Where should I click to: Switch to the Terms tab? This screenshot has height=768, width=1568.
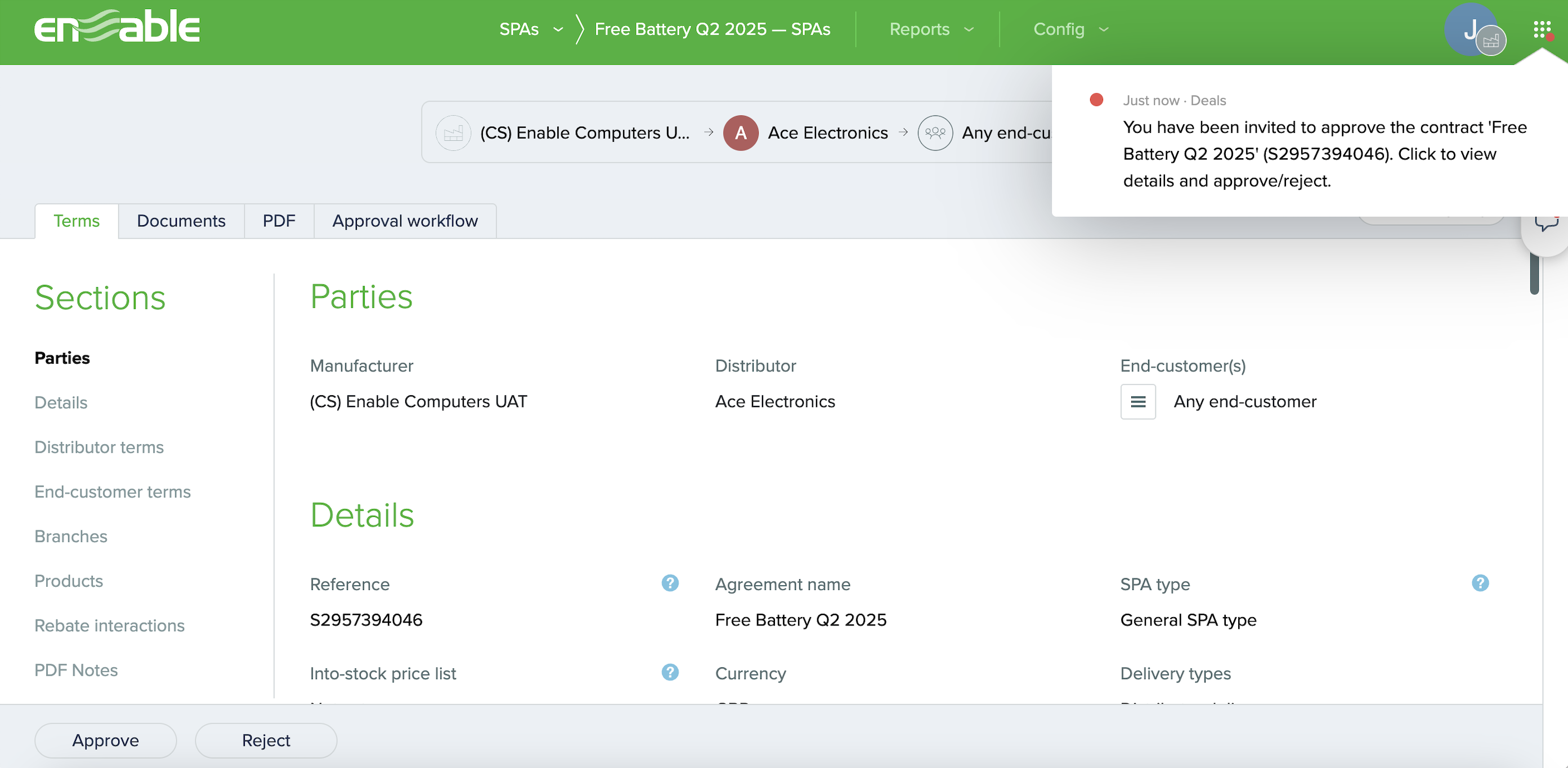(x=76, y=221)
